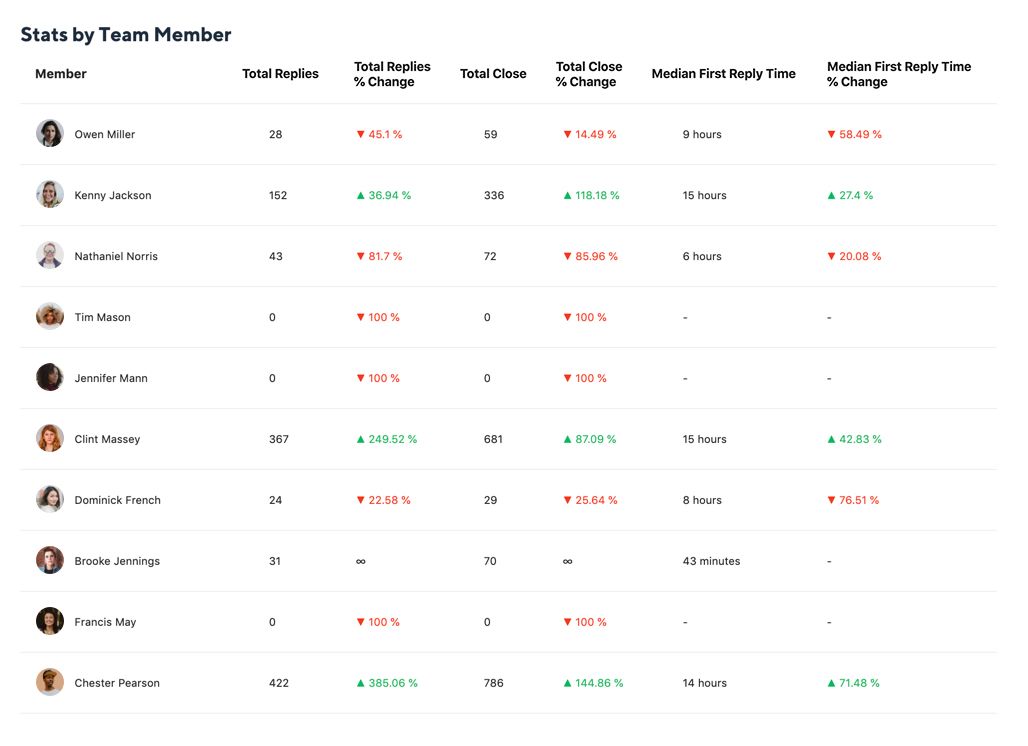Image resolution: width=1028 pixels, height=746 pixels.
Task: Sort by the Total Replies column header
Action: [280, 73]
